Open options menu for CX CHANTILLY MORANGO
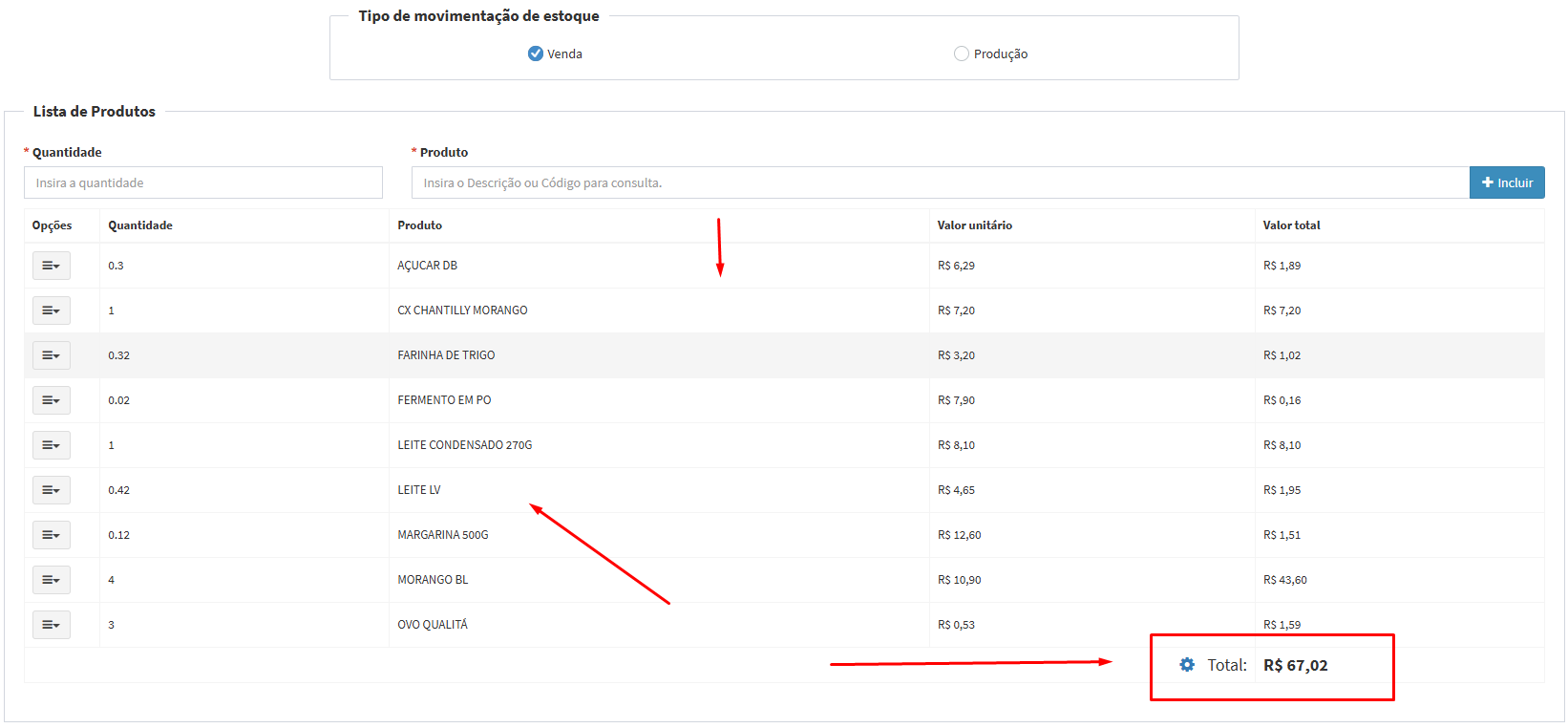The width and height of the screenshot is (1568, 728). click(x=52, y=310)
